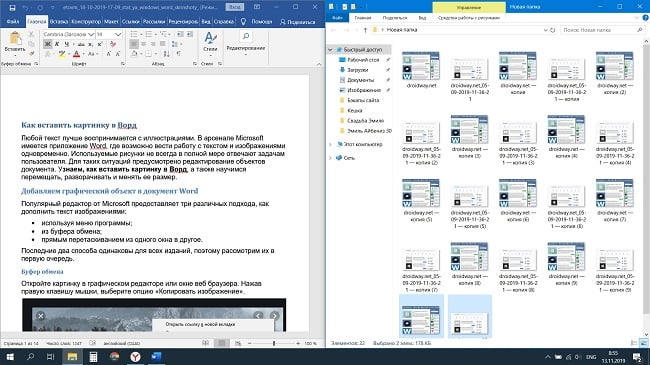This screenshot has width=650, height=365.
Task: Click the Помощн lightbulb search in Word
Action: click(257, 22)
